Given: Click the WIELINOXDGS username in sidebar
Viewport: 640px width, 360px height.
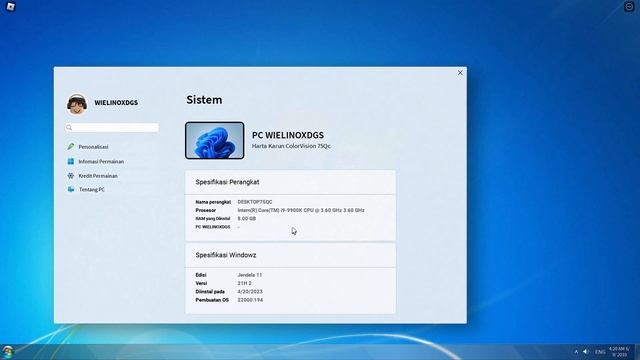Looking at the screenshot, I should click(116, 102).
